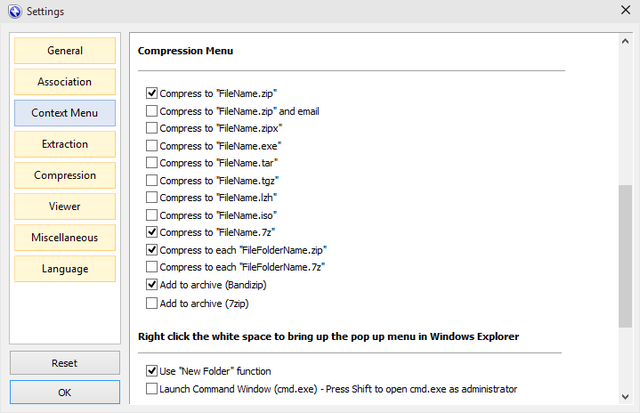
Task: Check Add to archive (7zip)
Action: 152,302
